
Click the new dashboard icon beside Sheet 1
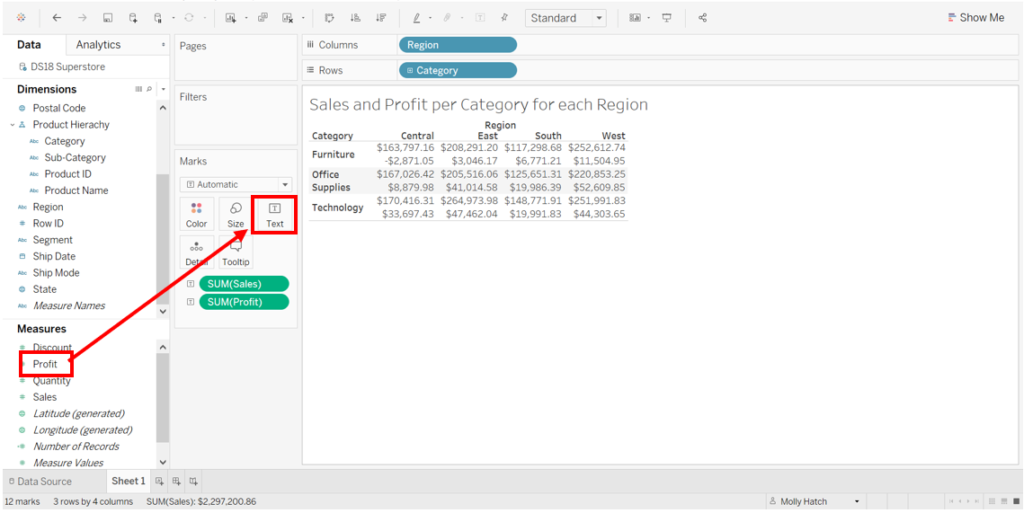tap(176, 481)
